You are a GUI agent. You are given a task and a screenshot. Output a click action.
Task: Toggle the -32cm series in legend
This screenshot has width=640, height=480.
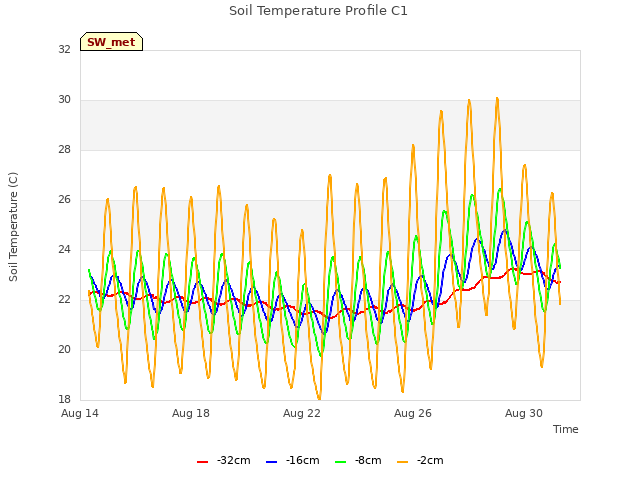click(x=224, y=460)
